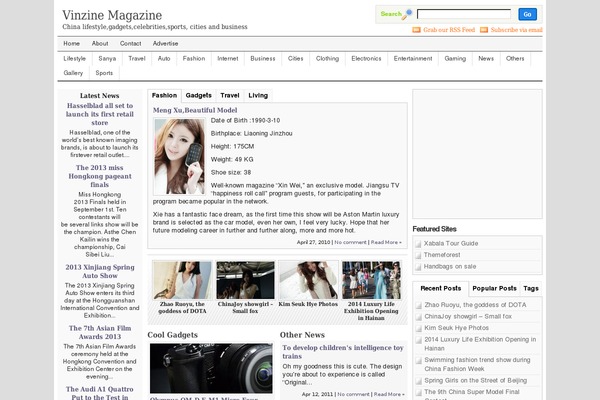Open the Business category

coord(263,59)
